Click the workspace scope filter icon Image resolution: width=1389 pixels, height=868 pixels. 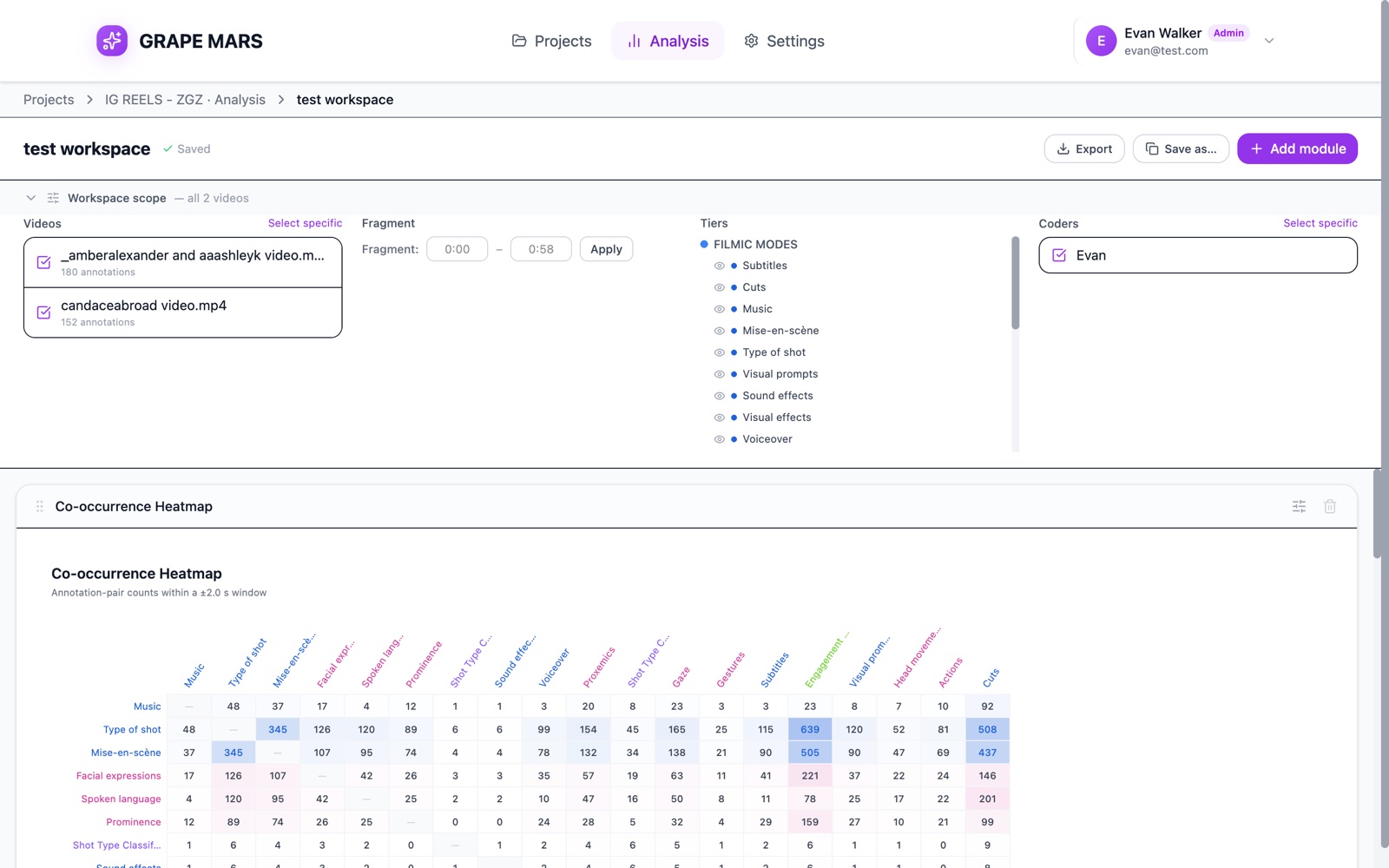coord(53,198)
